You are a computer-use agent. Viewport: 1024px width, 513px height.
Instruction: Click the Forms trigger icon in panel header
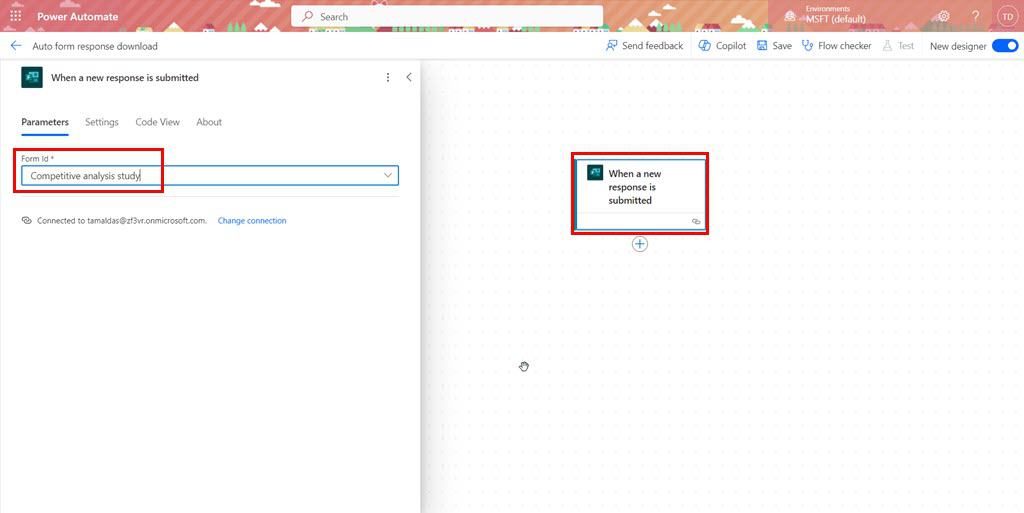(x=32, y=77)
